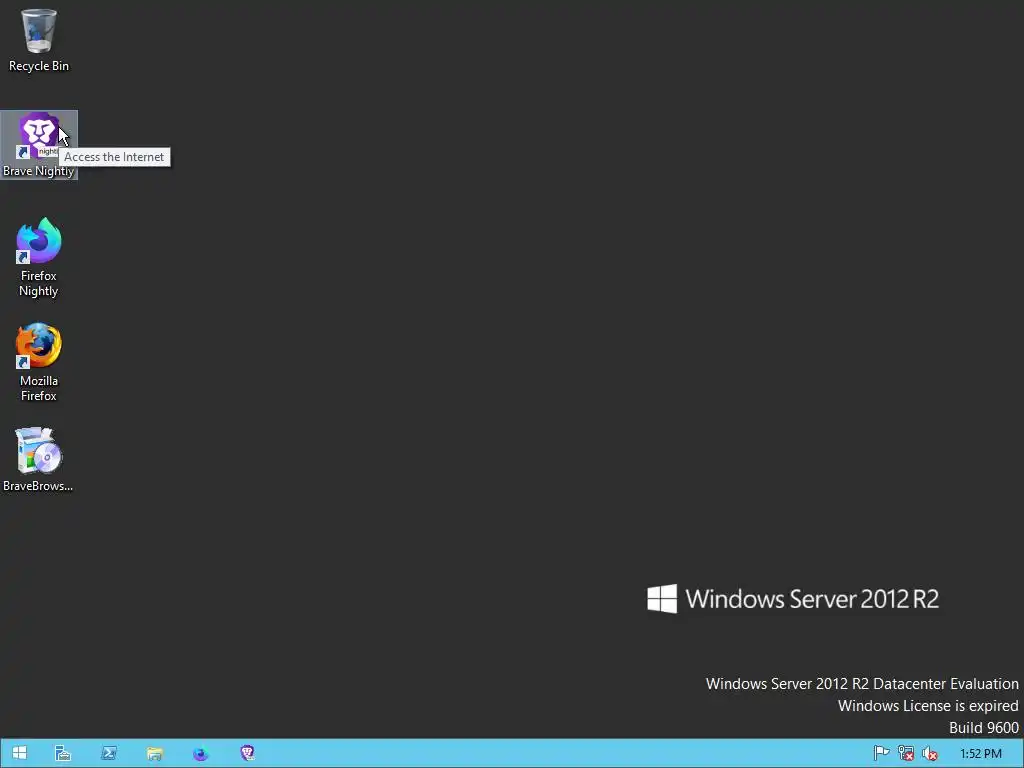Screen dimensions: 1024x768
Task: Launch PowerShell from the taskbar
Action: point(108,753)
